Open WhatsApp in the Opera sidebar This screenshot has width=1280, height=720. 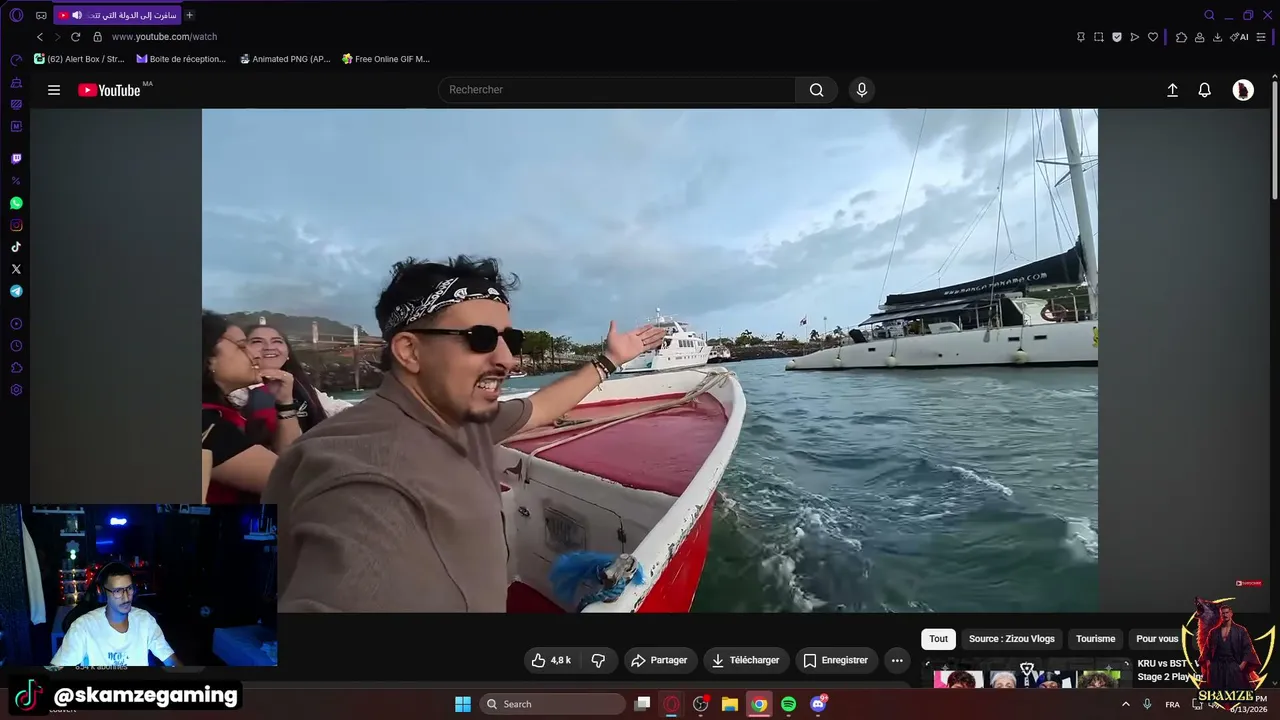coord(16,203)
